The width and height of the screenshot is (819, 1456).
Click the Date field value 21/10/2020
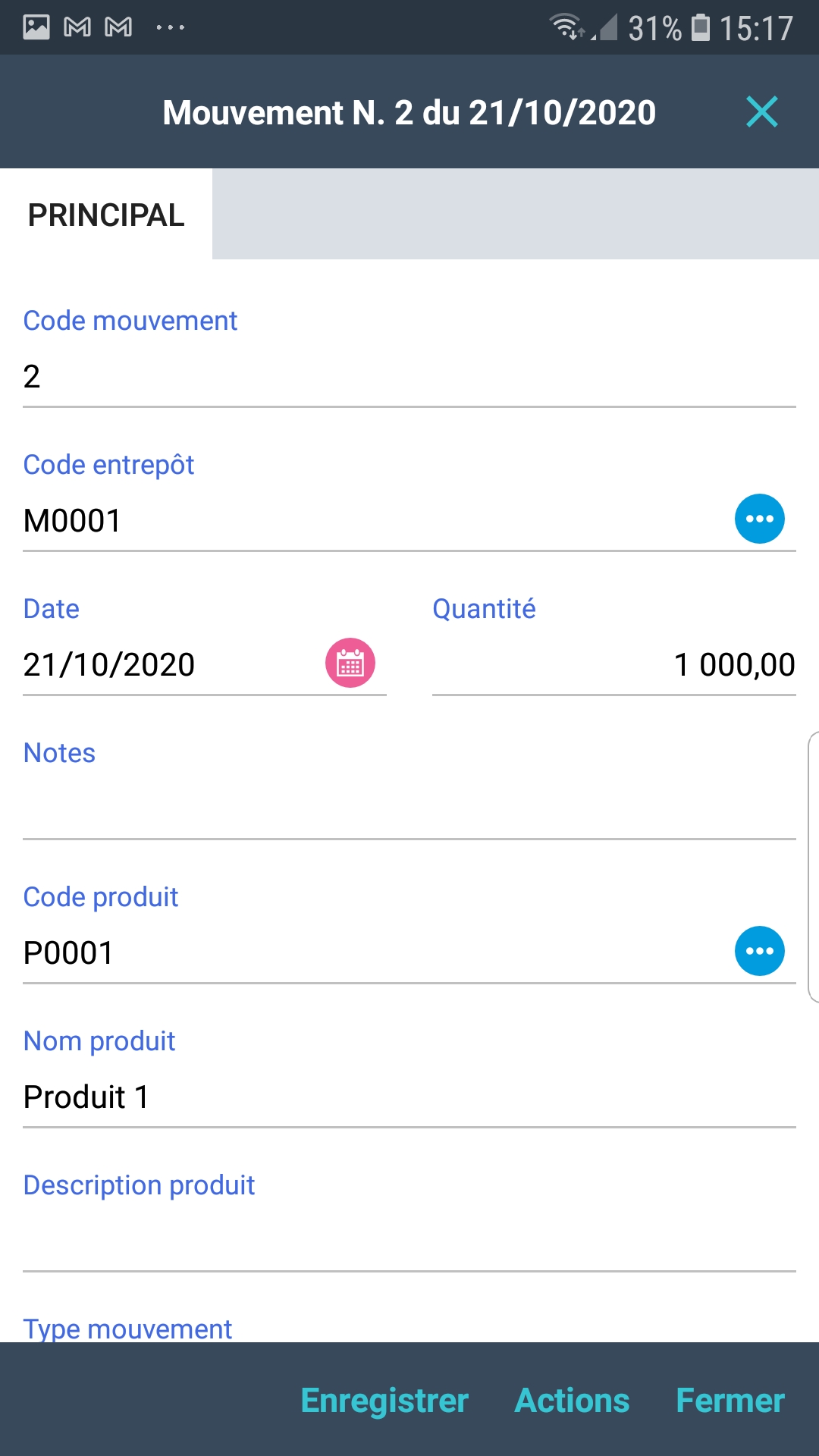(167, 665)
